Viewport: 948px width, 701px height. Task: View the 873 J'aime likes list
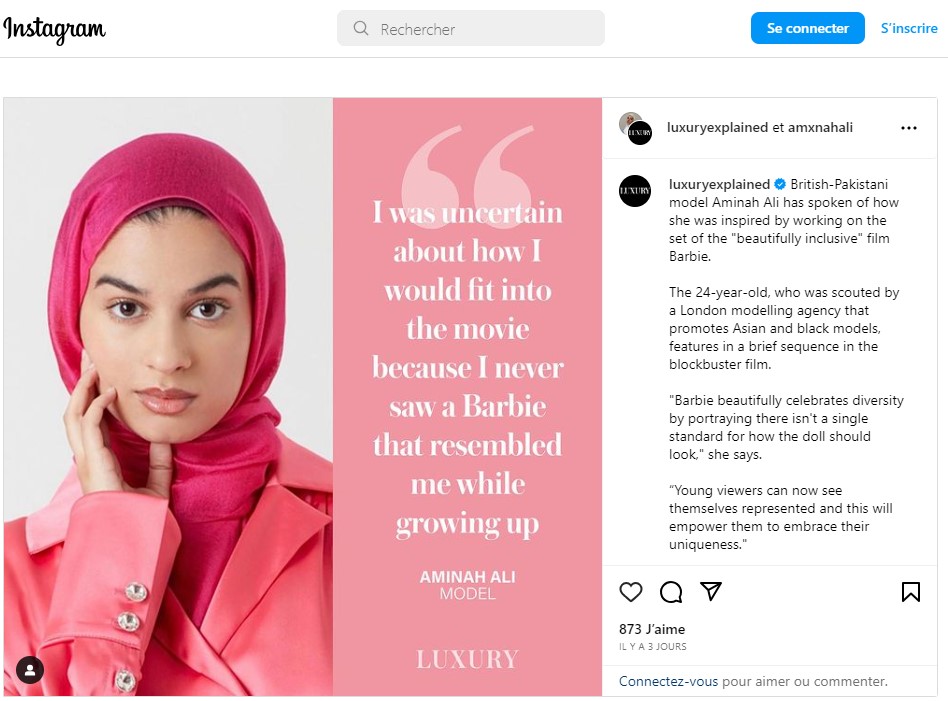pyautogui.click(x=652, y=629)
